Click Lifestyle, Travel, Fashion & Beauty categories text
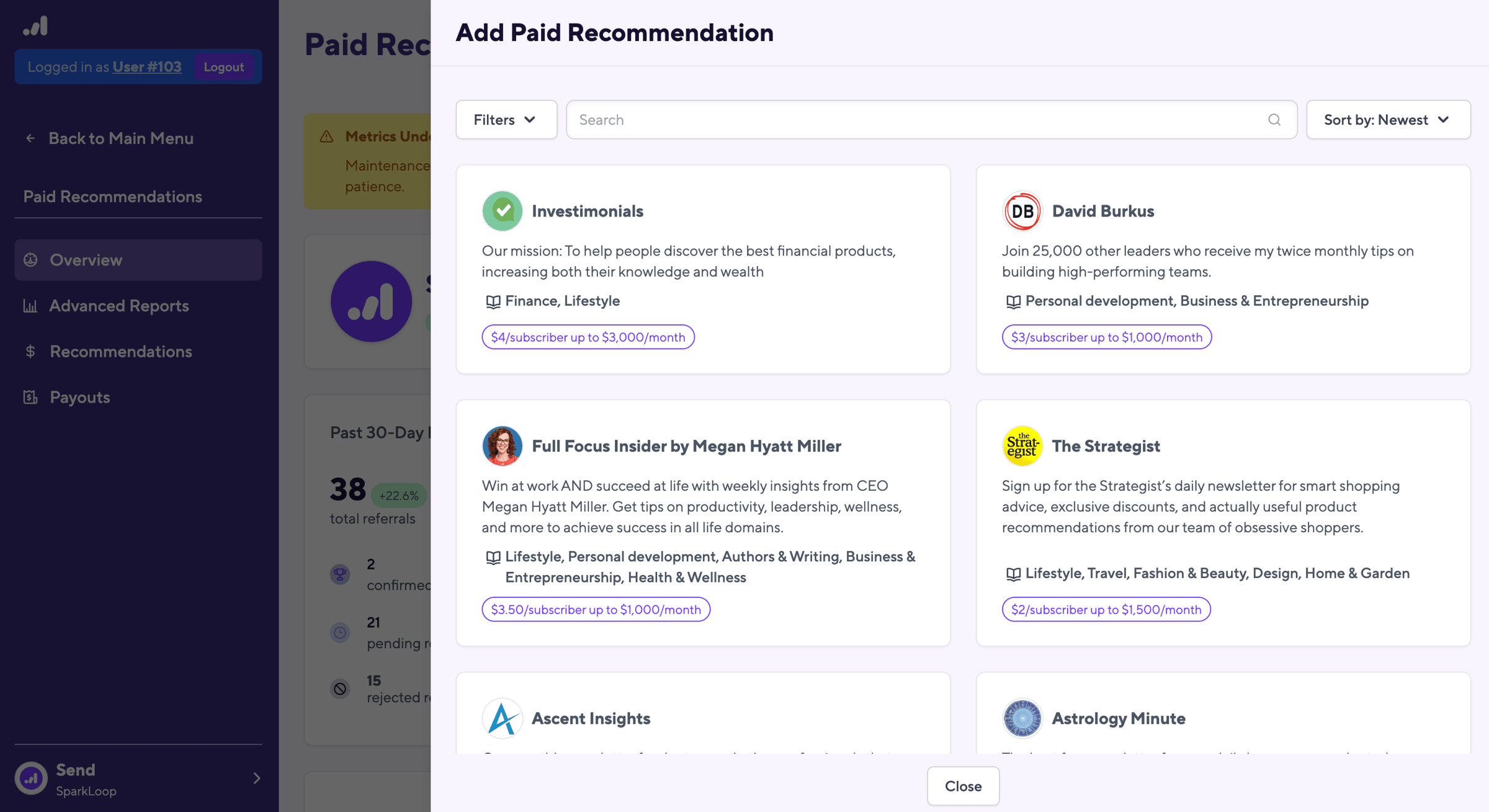Screen dimensions: 1489x812 pyautogui.click(x=1217, y=573)
